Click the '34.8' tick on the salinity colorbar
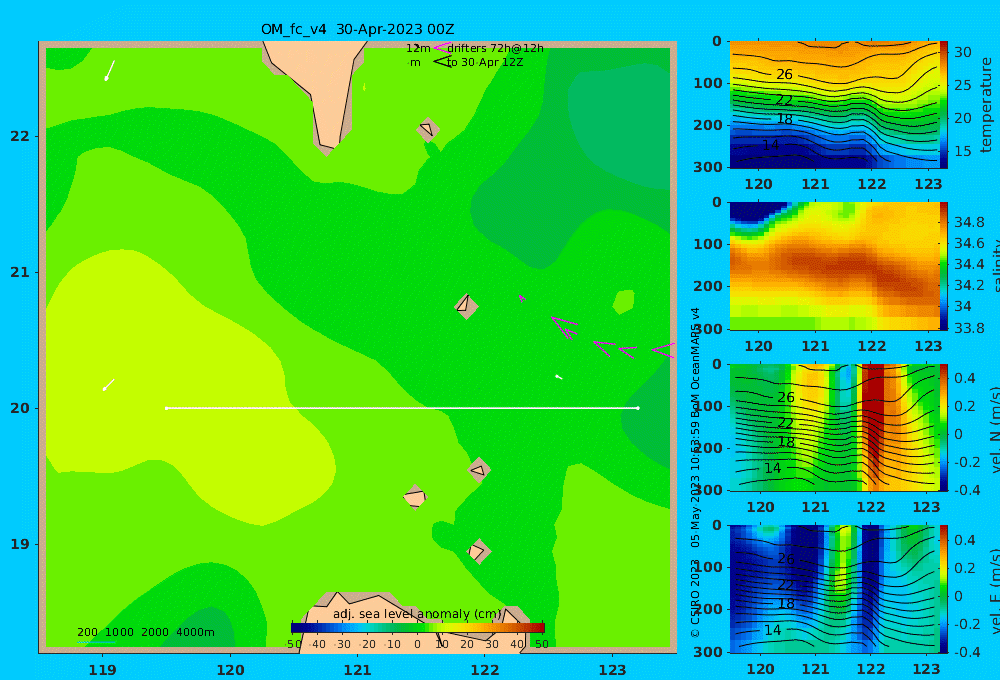Screen dimensions: 1000x680 969,222
